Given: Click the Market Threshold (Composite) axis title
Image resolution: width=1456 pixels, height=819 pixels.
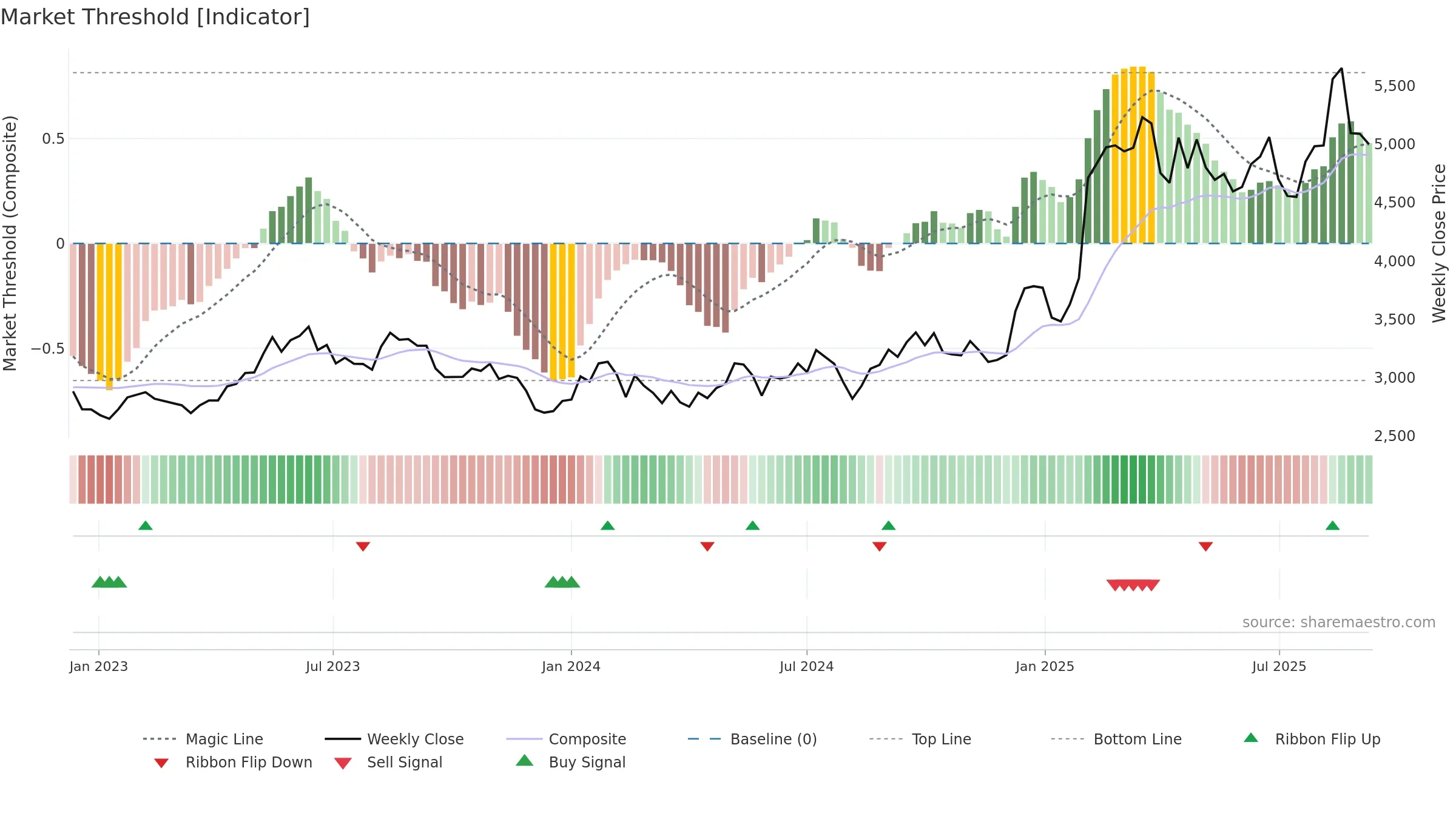Looking at the screenshot, I should coord(10,243).
